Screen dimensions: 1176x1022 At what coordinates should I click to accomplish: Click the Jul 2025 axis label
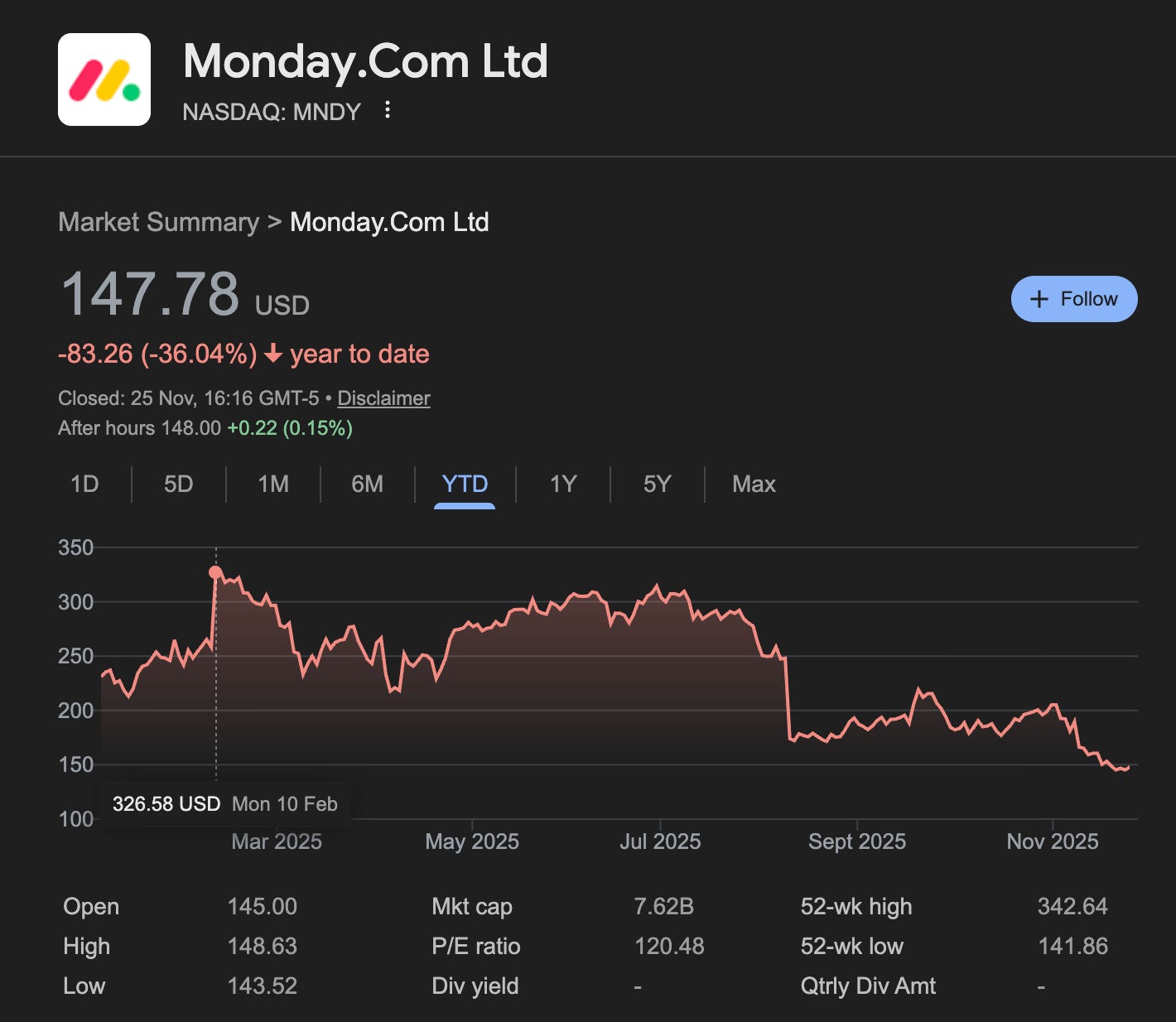pos(660,841)
